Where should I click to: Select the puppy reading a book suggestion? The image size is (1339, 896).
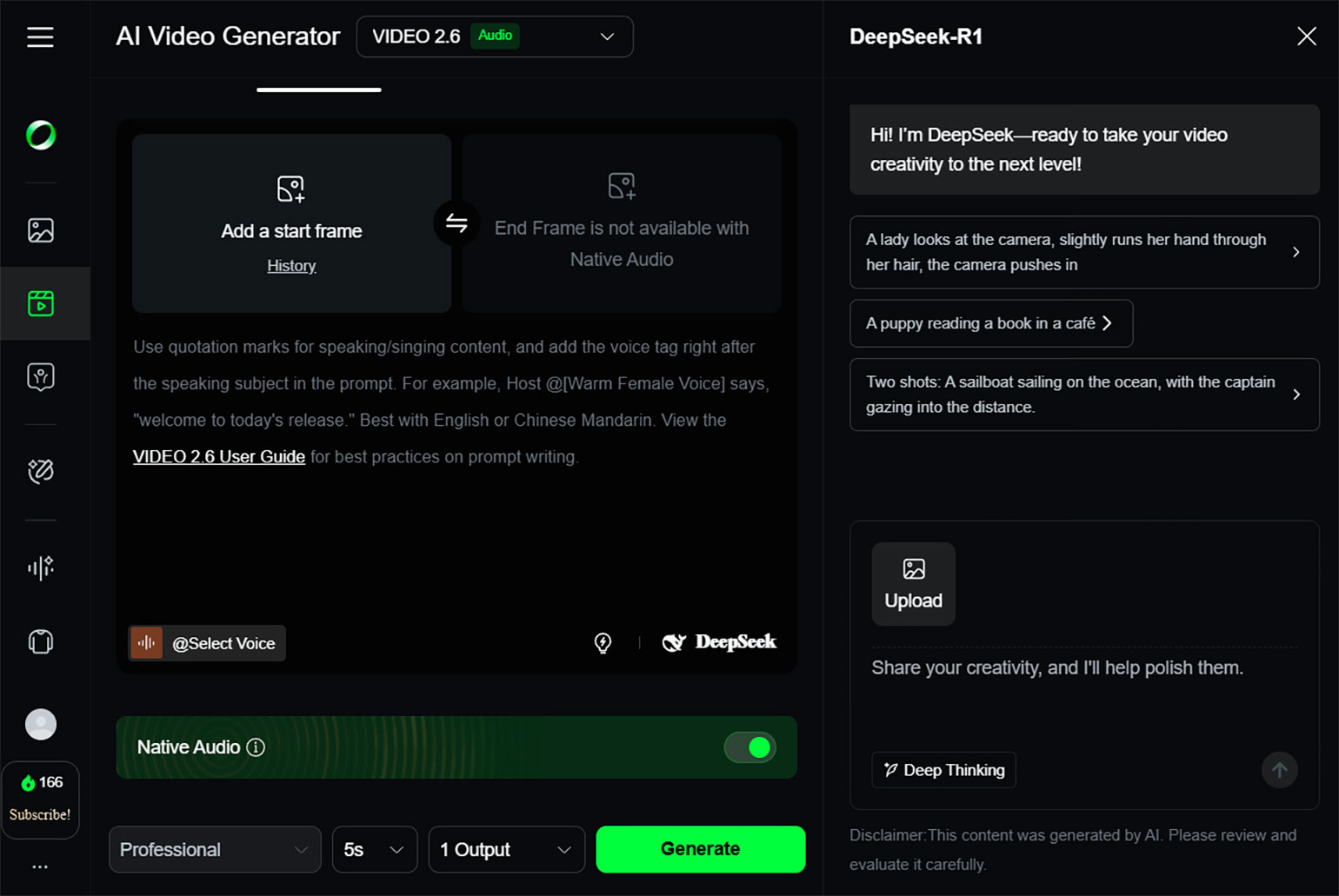pos(990,323)
